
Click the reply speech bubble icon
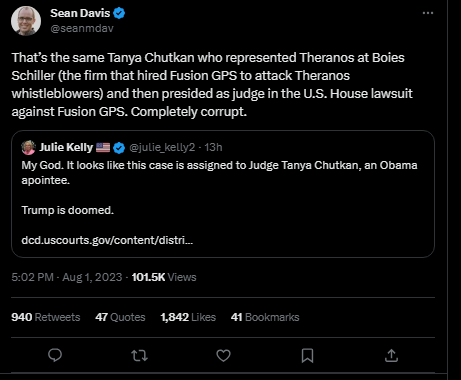[x=55, y=355]
